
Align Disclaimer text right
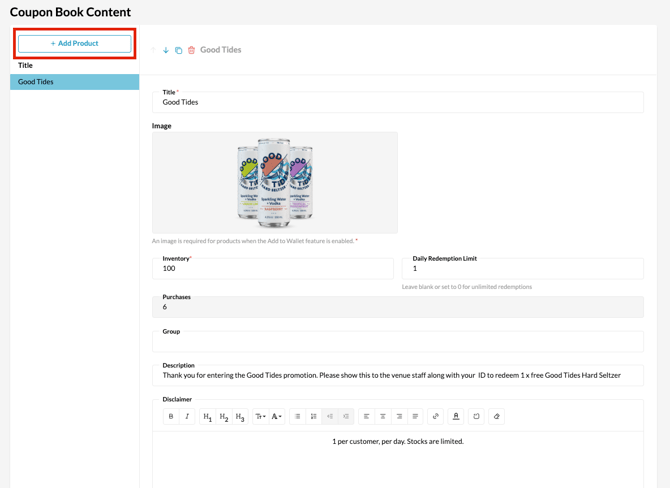(x=399, y=416)
